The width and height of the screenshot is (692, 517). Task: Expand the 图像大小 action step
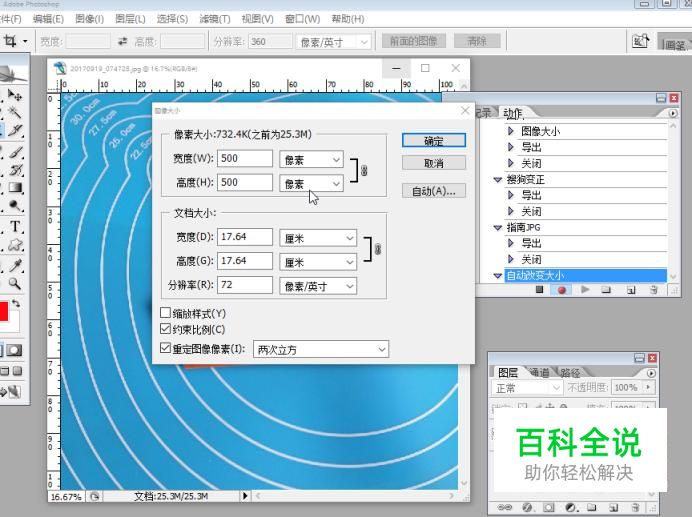(x=511, y=131)
